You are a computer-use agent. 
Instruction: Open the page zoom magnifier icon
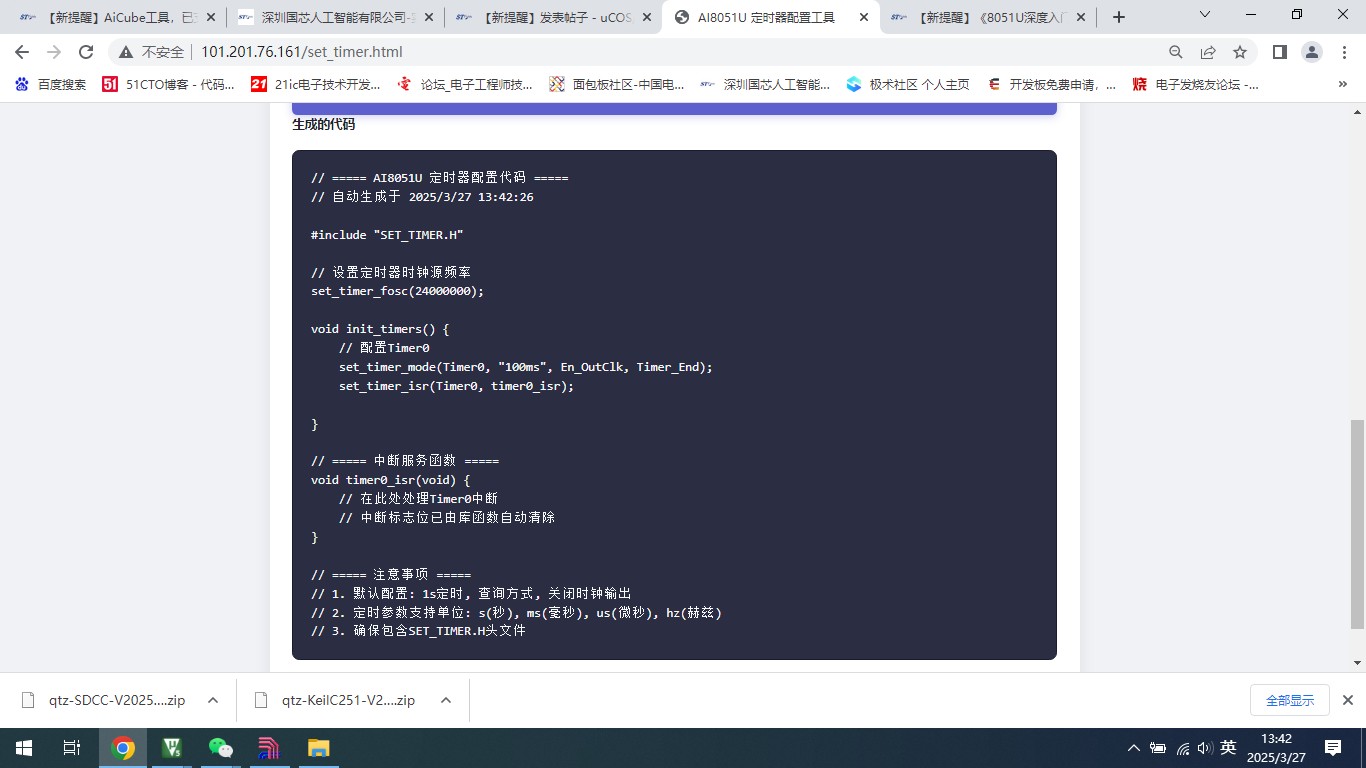click(1176, 52)
